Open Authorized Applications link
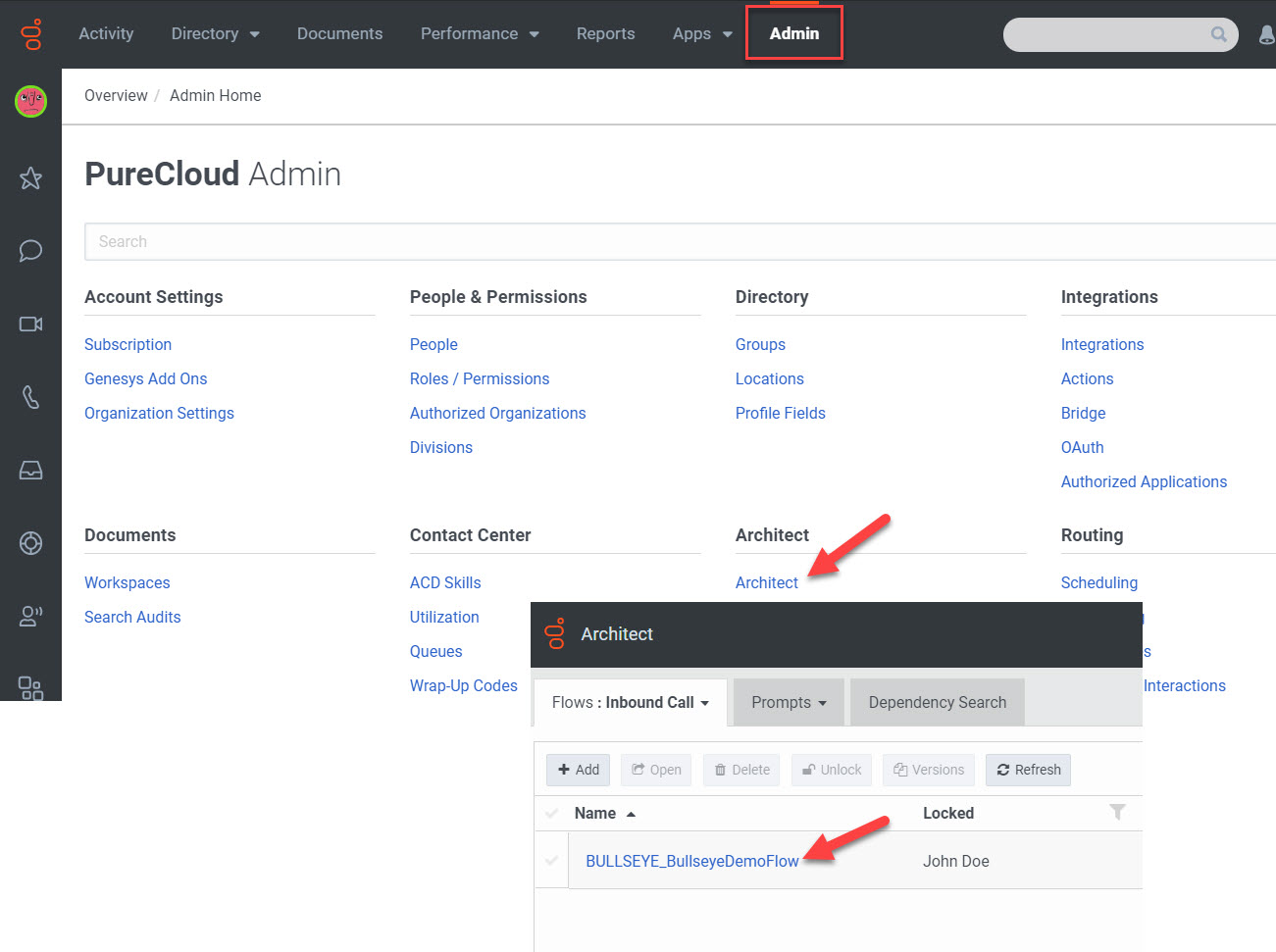Screen dimensions: 1276x952 (x=1144, y=481)
